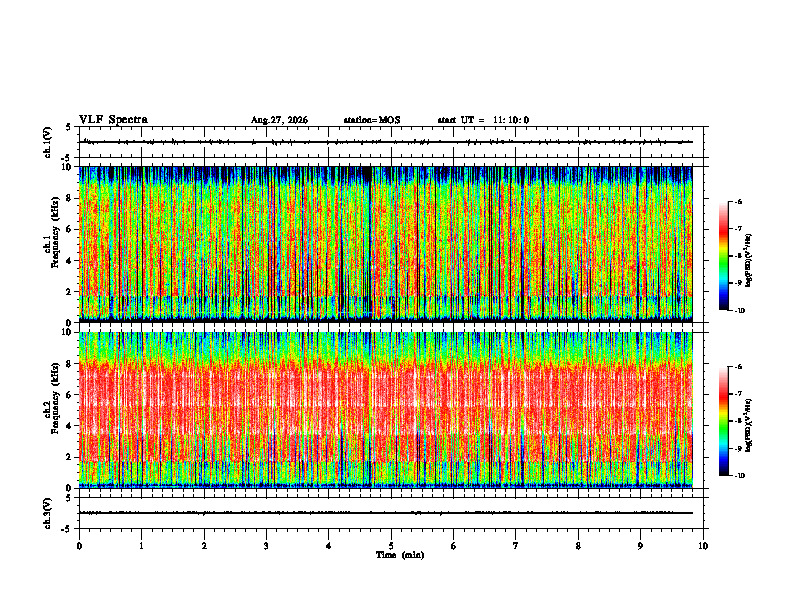Click the ch.3 waveform trace line
Screen dimensions: 792x612
(x=386, y=513)
